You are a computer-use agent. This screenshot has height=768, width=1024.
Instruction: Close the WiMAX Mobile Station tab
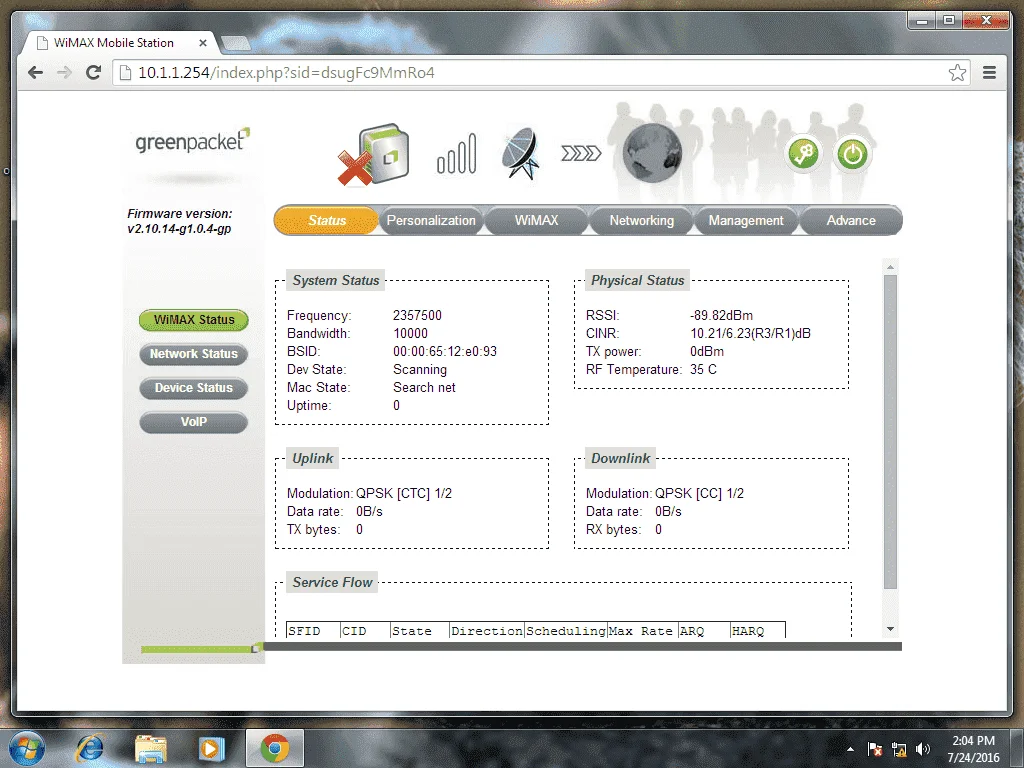[x=202, y=43]
